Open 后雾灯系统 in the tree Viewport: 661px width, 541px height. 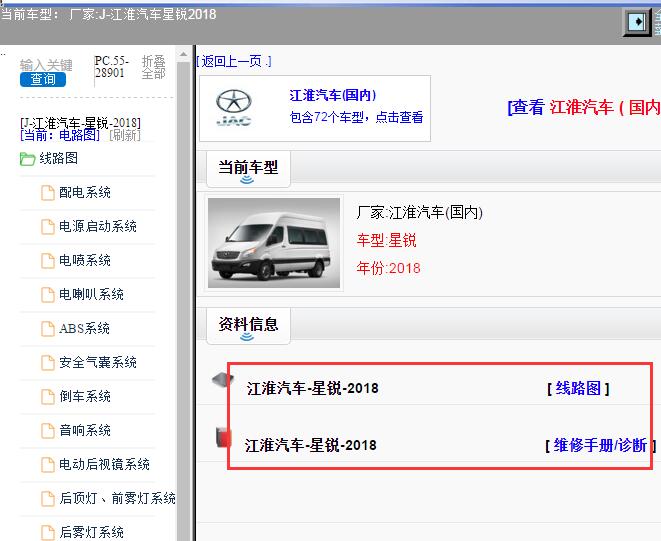point(91,532)
